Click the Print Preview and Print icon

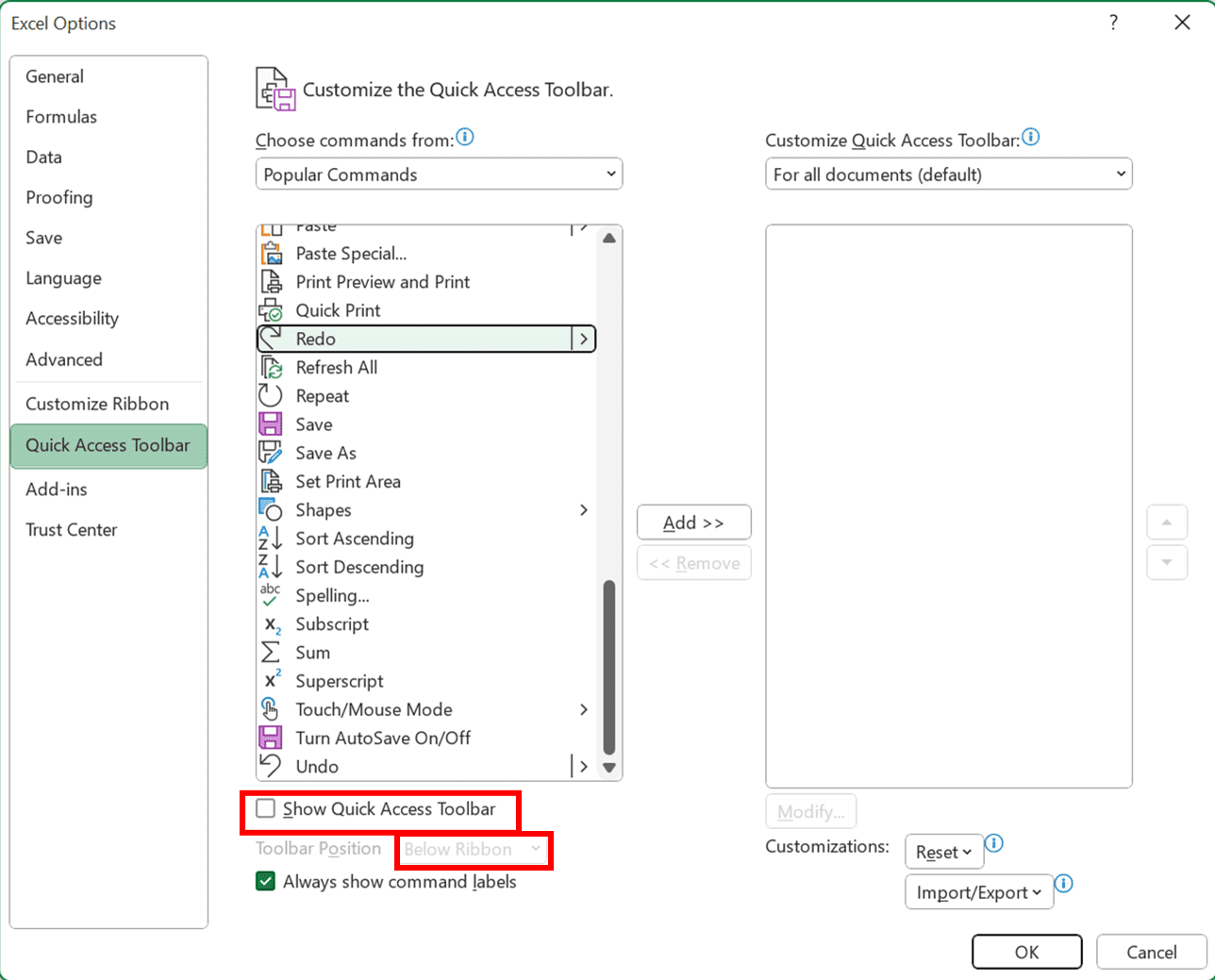coord(271,282)
